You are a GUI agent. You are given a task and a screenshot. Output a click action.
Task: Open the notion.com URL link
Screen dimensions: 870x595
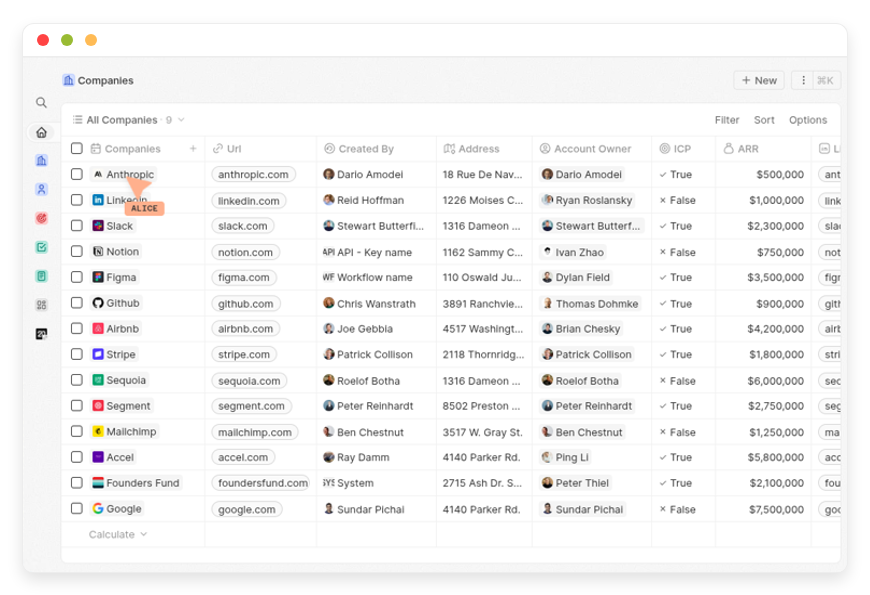click(245, 252)
